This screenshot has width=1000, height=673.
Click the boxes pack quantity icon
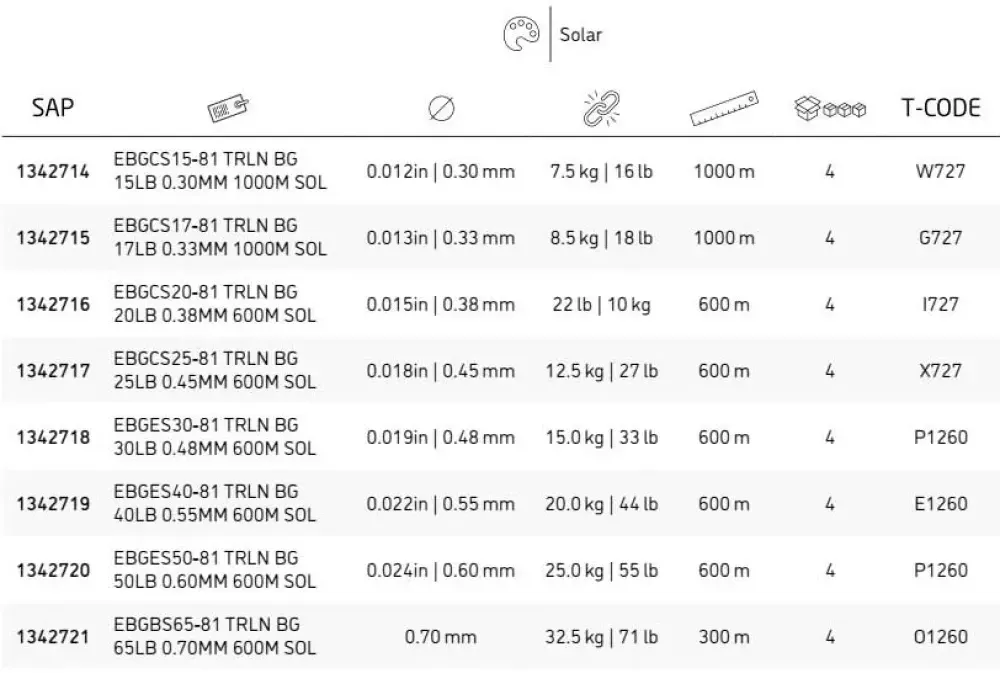click(830, 108)
